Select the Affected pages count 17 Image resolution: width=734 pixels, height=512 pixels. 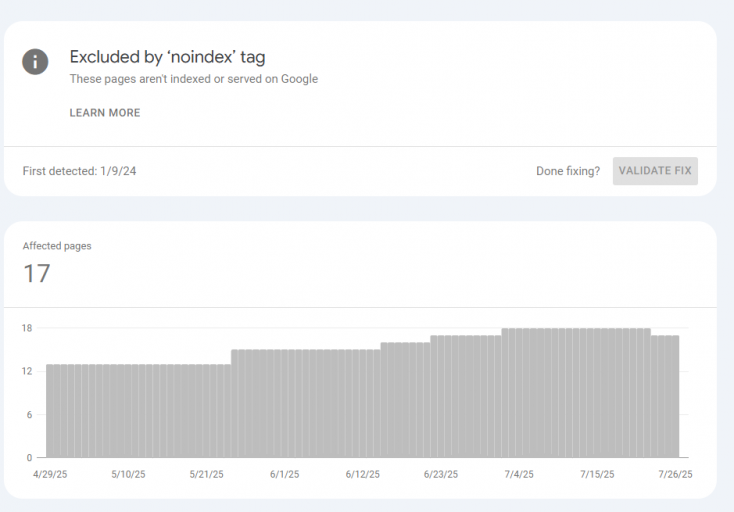pyautogui.click(x=37, y=273)
